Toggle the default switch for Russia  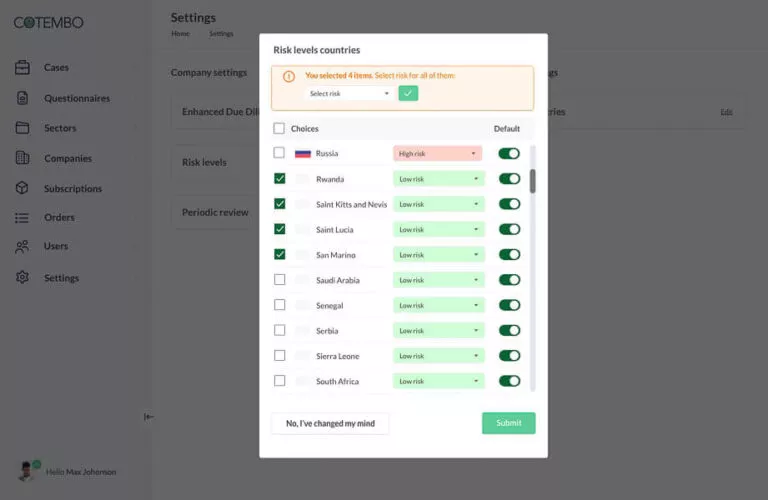509,154
